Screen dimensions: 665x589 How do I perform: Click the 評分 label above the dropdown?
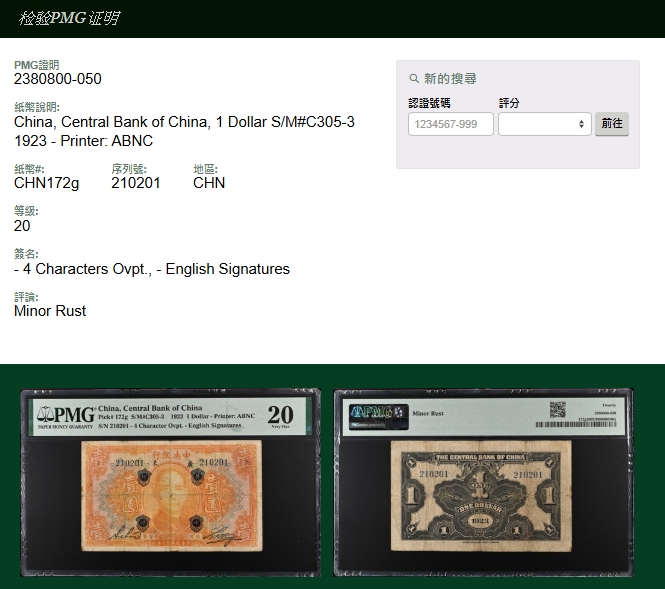click(509, 103)
